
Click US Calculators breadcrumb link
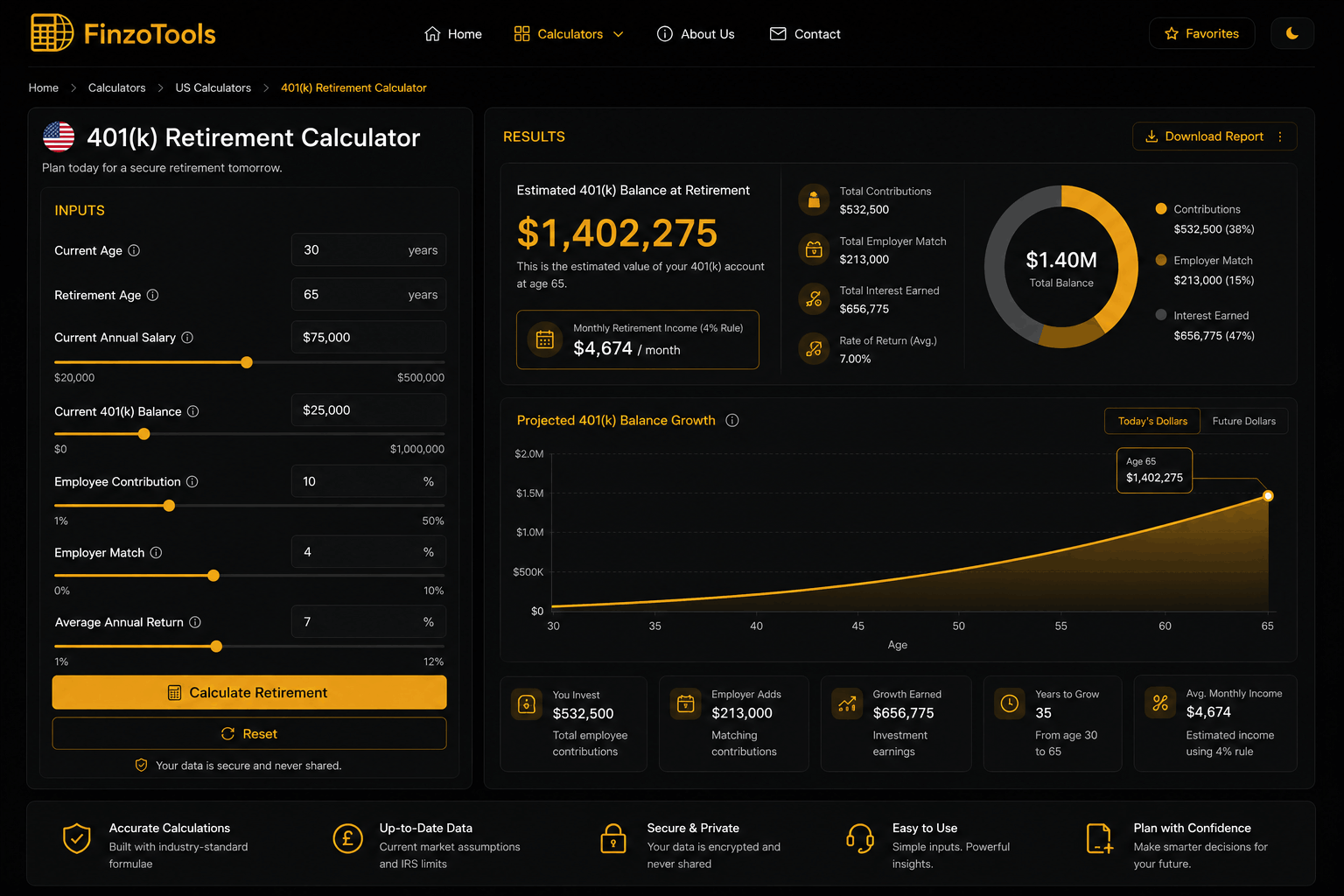click(213, 87)
